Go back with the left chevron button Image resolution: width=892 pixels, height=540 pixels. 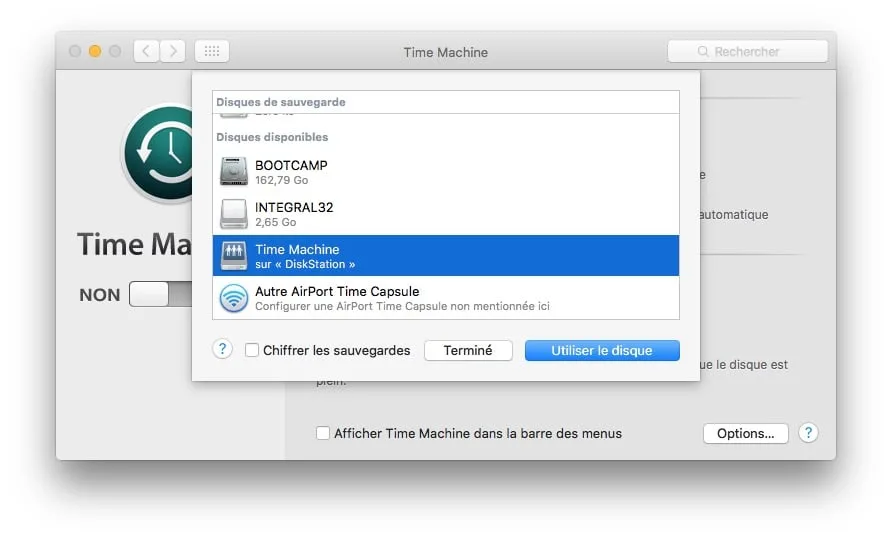tap(146, 51)
